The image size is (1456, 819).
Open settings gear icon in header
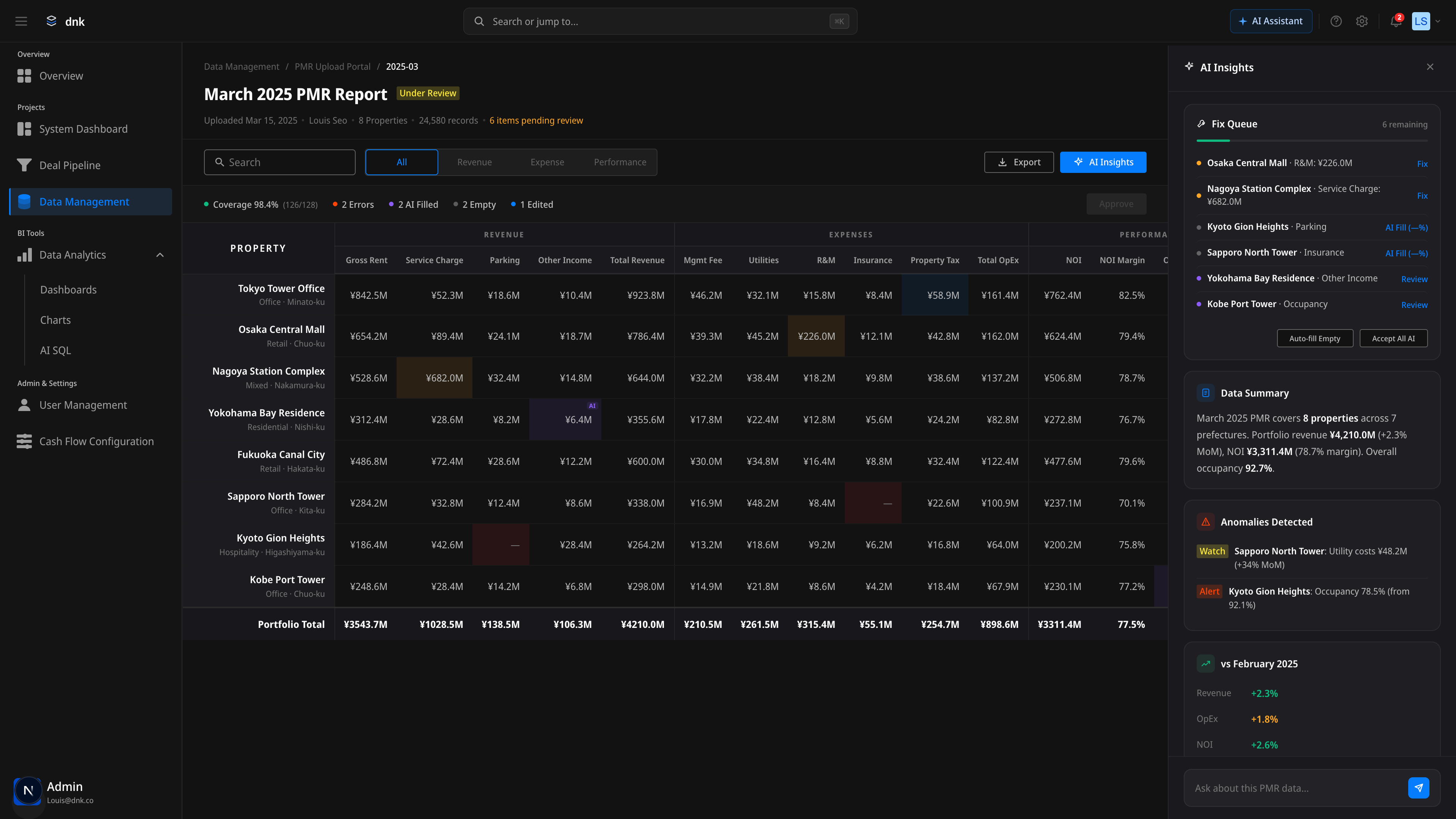tap(1362, 22)
